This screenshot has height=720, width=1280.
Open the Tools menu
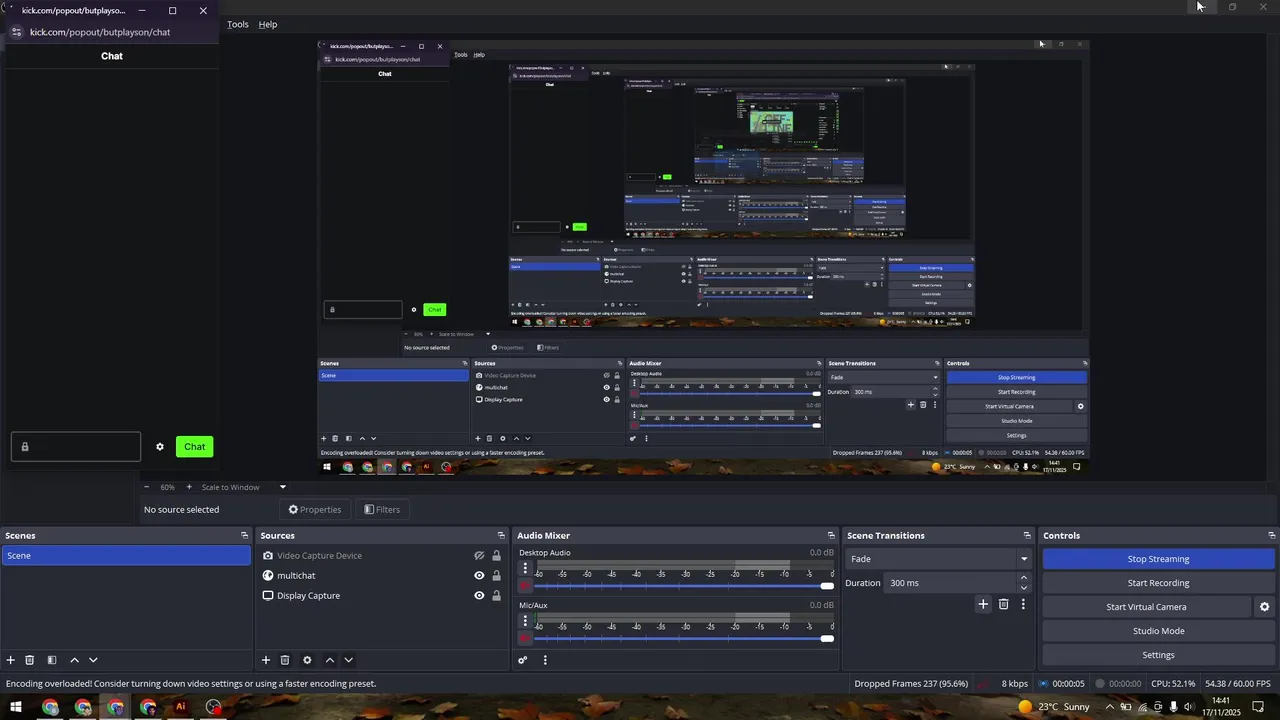[x=238, y=24]
